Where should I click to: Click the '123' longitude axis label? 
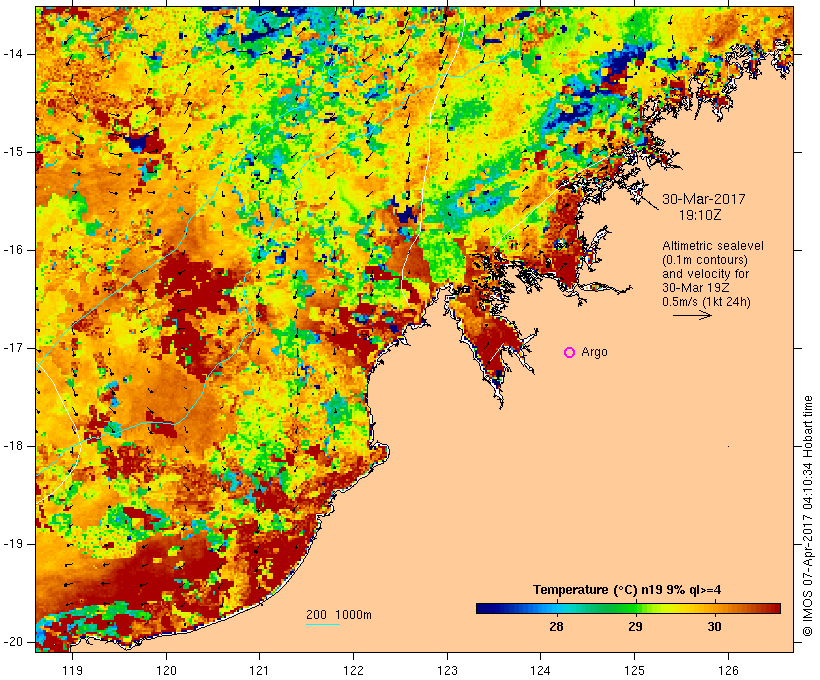point(448,670)
